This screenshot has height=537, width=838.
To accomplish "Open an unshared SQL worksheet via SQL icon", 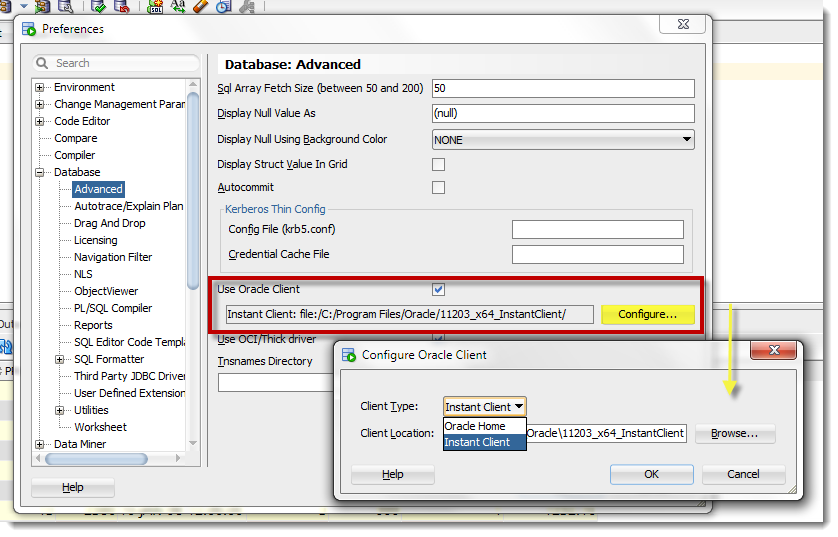I will pos(155,6).
